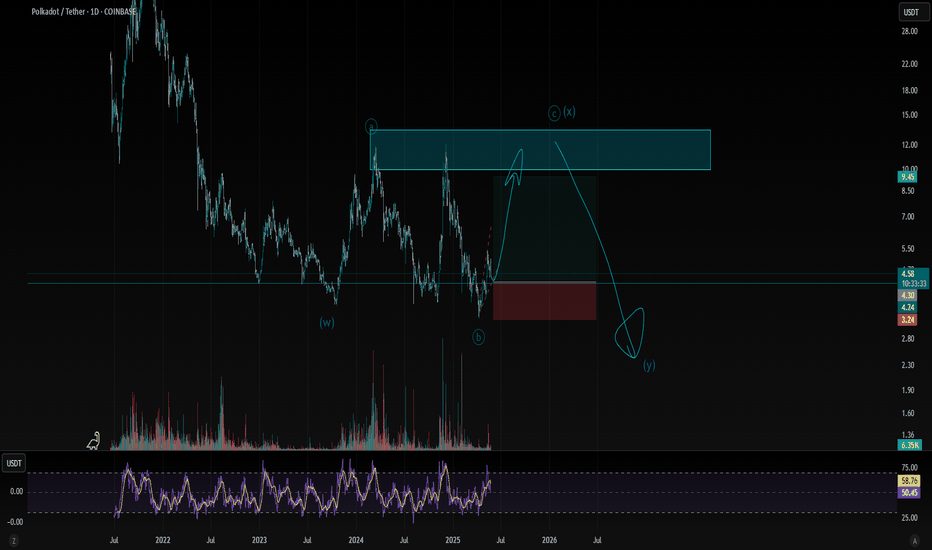Open the USDT unit button in the oscillator pane
This screenshot has width=932, height=550.
coord(14,463)
